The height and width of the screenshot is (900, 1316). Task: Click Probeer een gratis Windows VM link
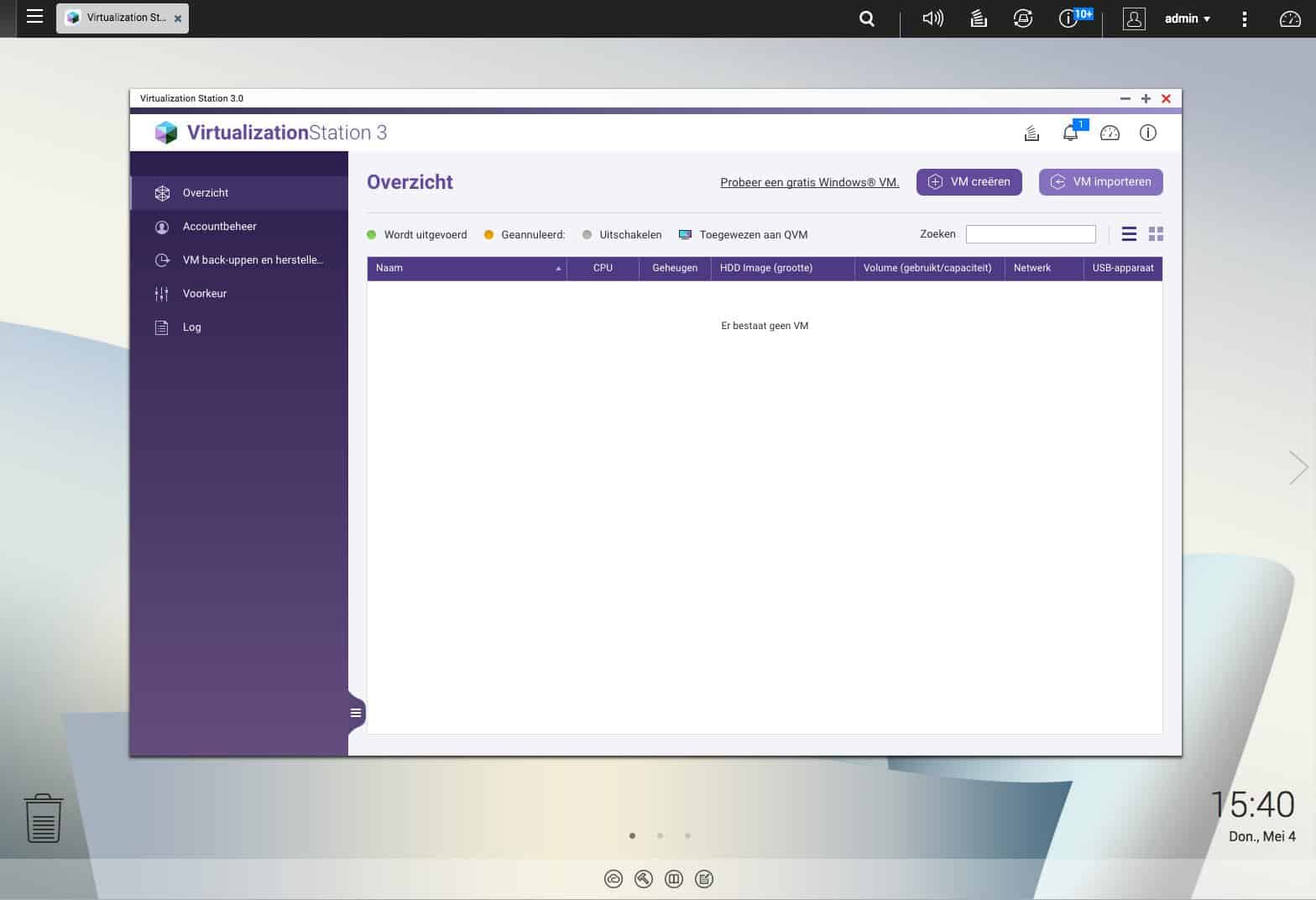(x=809, y=182)
